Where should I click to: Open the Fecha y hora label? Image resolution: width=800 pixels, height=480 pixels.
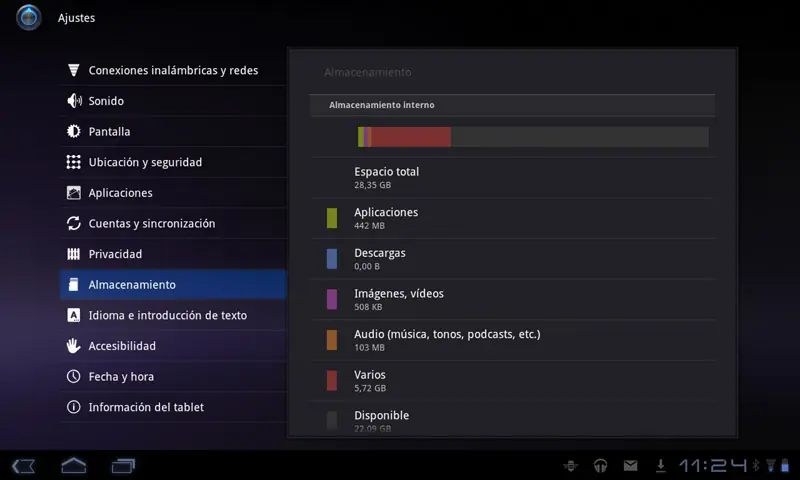point(121,376)
